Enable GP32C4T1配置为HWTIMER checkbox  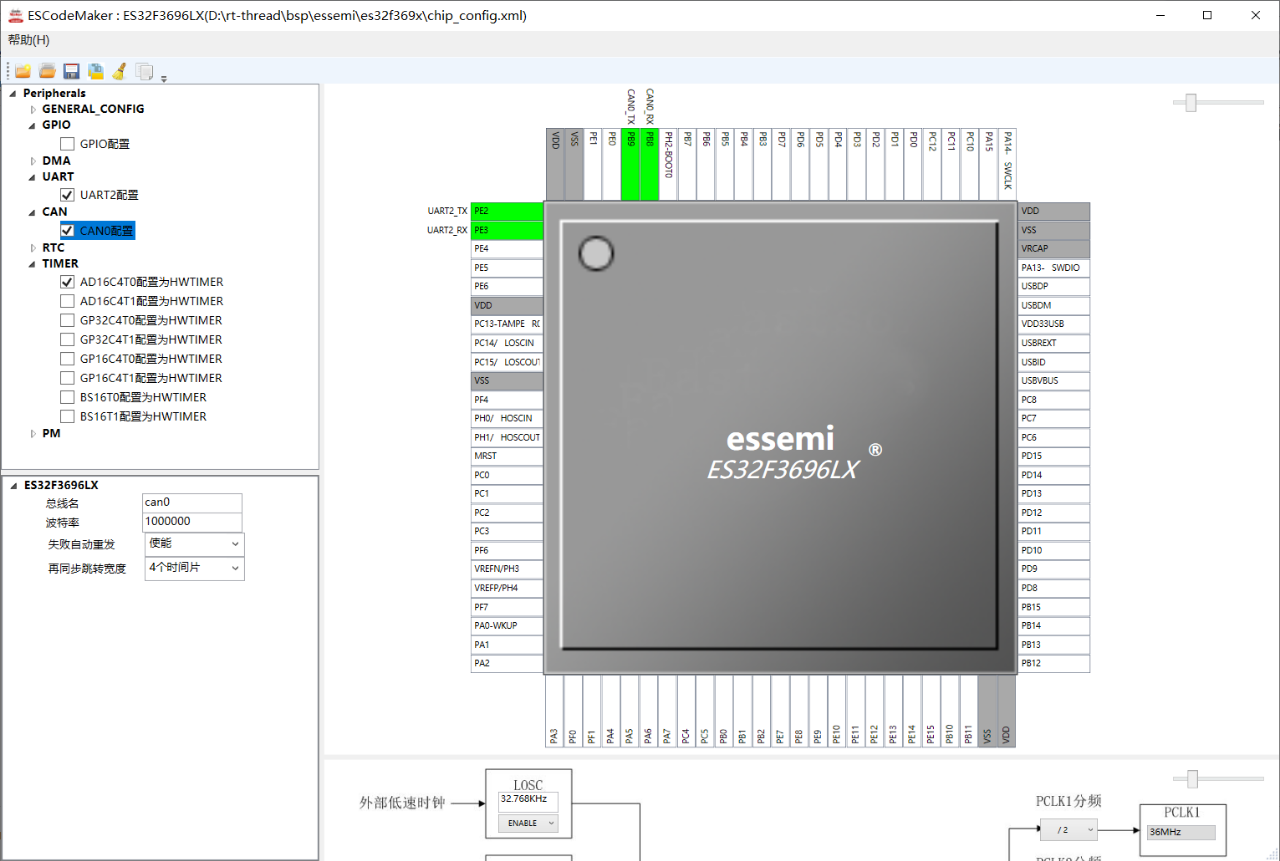coord(67,339)
